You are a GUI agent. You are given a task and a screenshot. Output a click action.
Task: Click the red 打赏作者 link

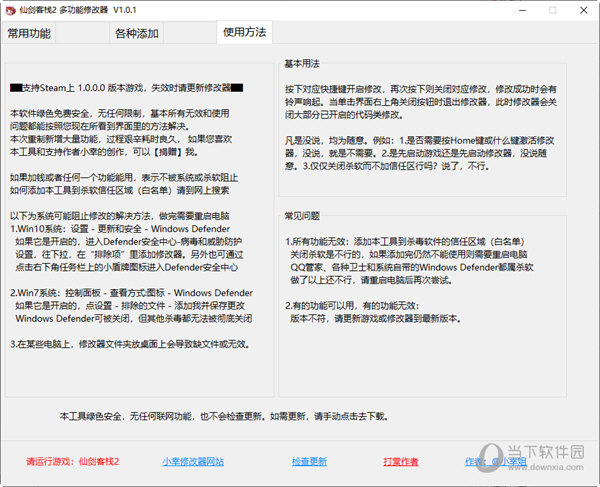pyautogui.click(x=401, y=461)
